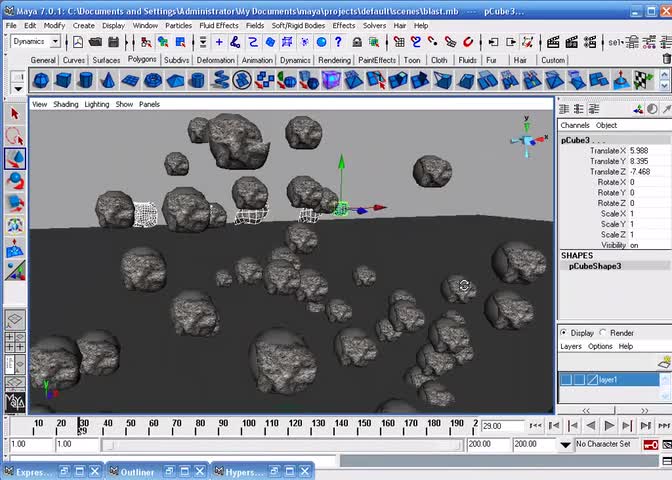Select the pCubeShape3 shape node

click(x=595, y=266)
